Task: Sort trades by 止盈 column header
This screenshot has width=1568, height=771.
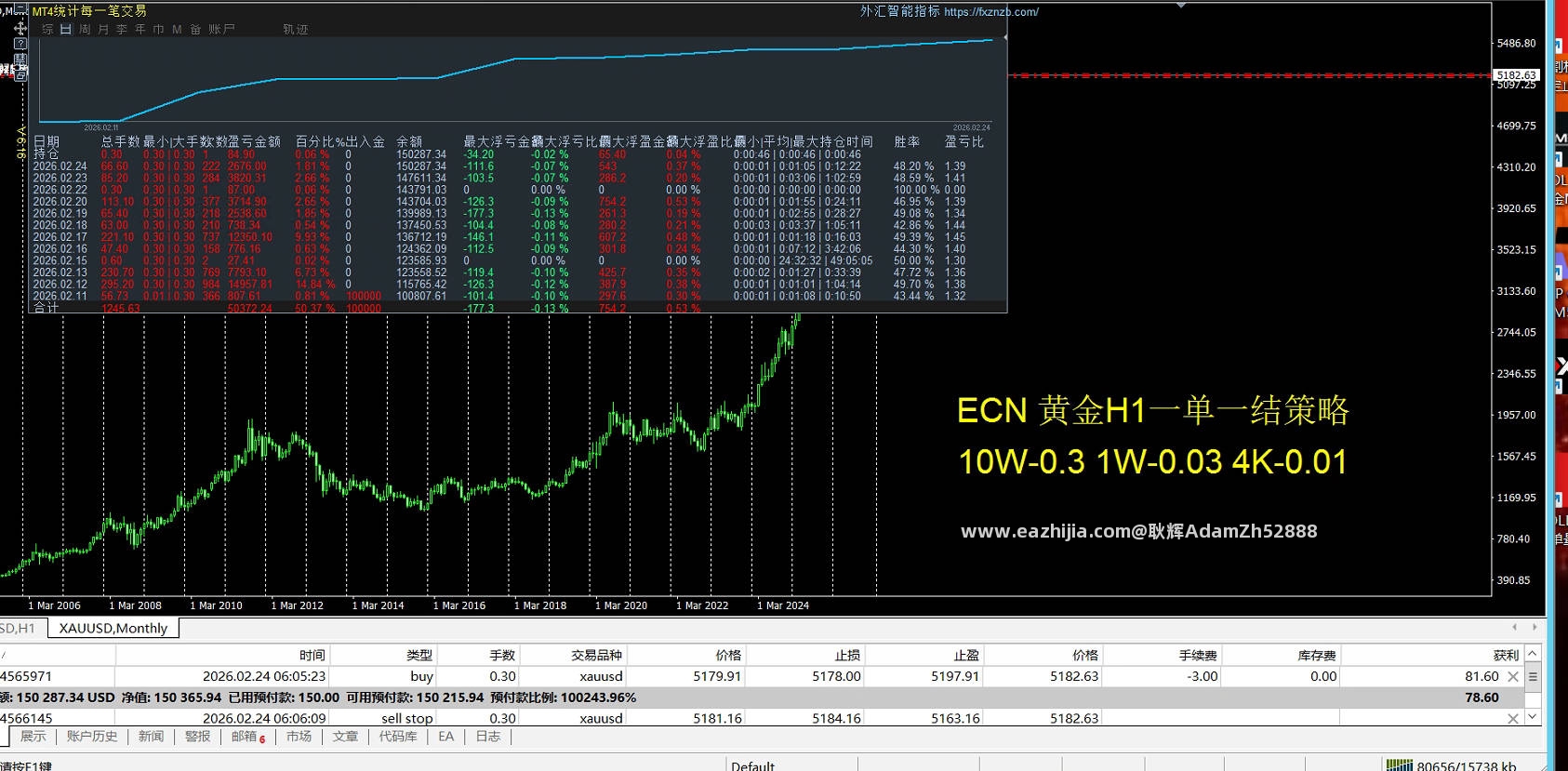Action: [924, 655]
